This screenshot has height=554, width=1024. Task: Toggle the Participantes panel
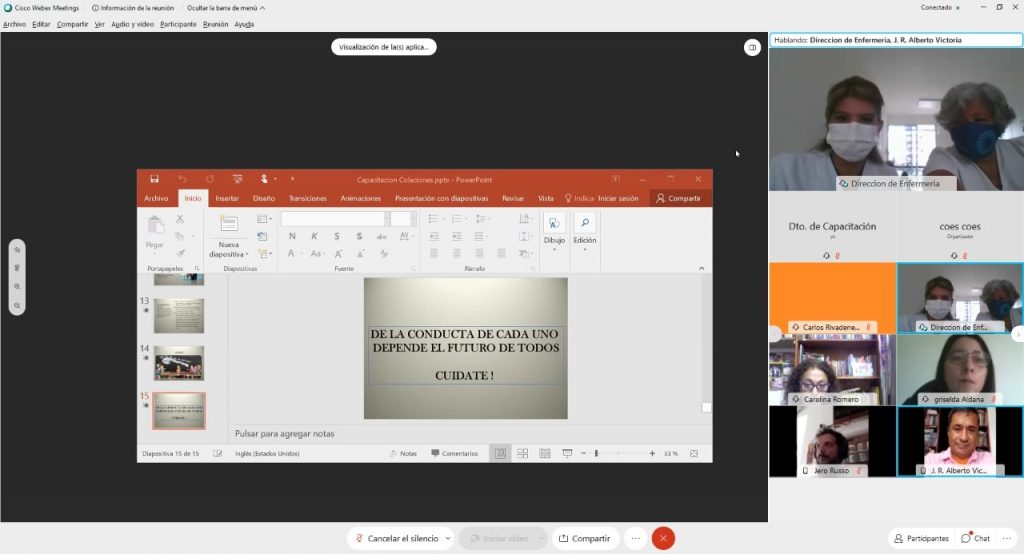921,538
